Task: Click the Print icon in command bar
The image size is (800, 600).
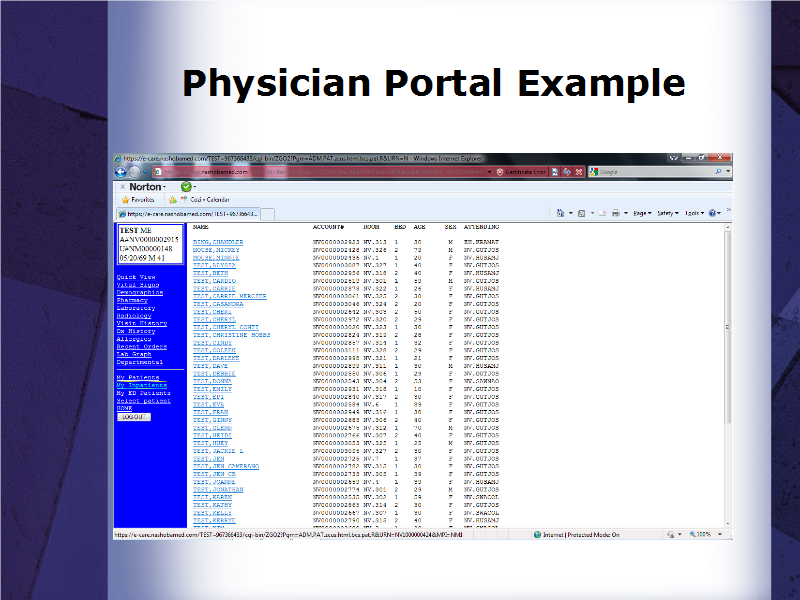Action: pos(614,213)
